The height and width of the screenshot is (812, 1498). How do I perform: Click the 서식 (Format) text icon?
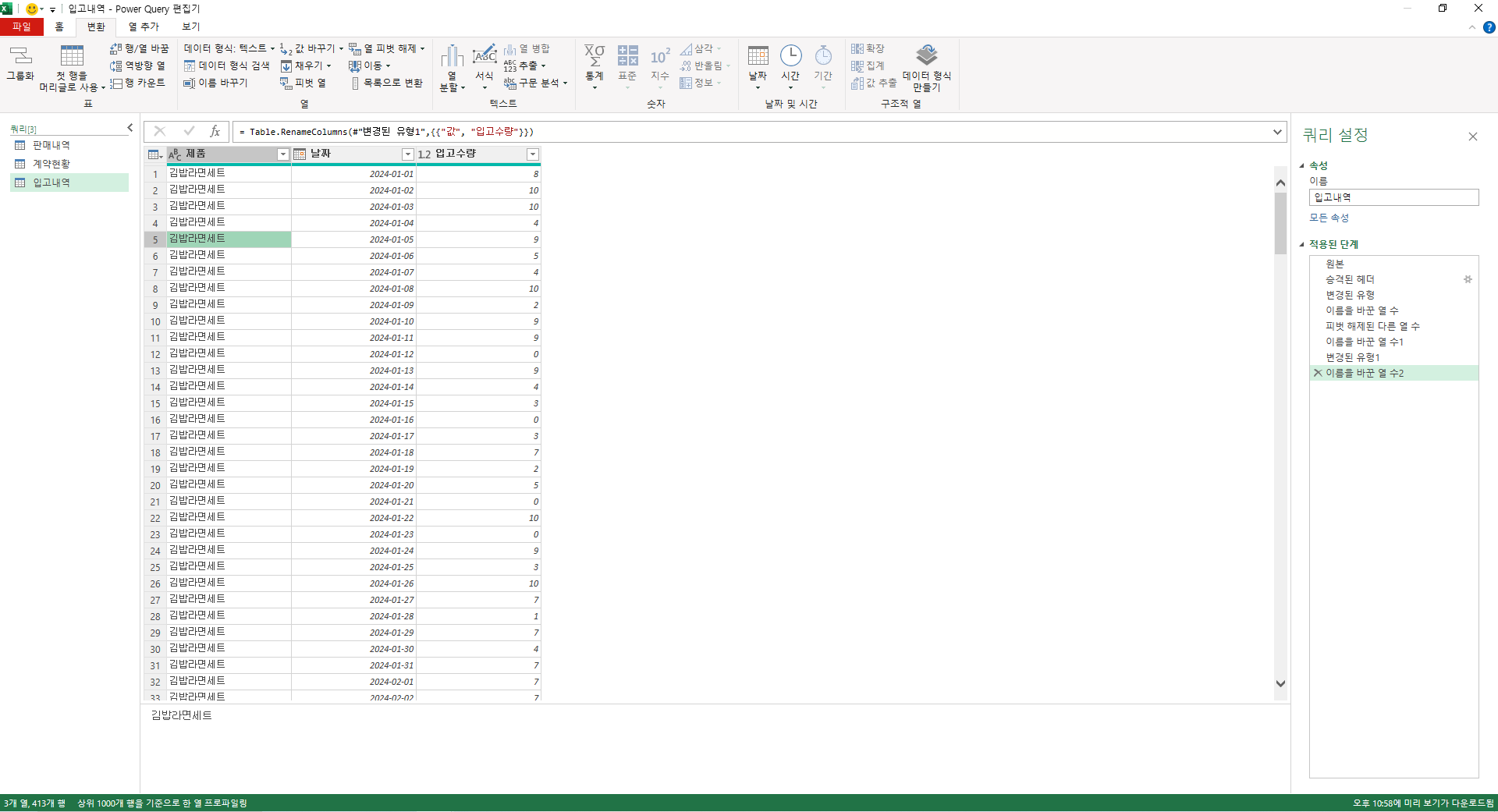pyautogui.click(x=485, y=56)
